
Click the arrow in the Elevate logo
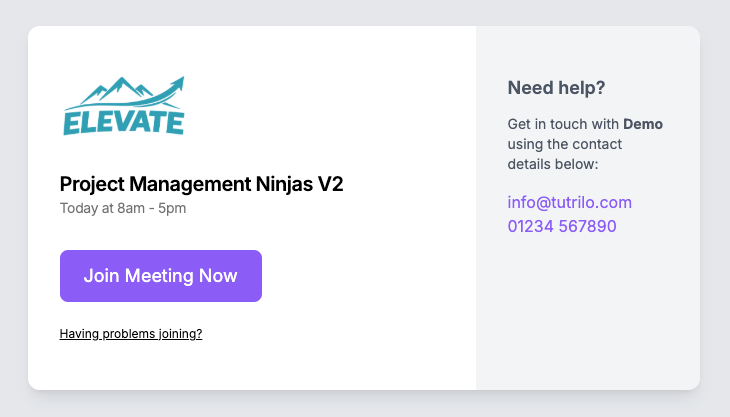pos(174,83)
